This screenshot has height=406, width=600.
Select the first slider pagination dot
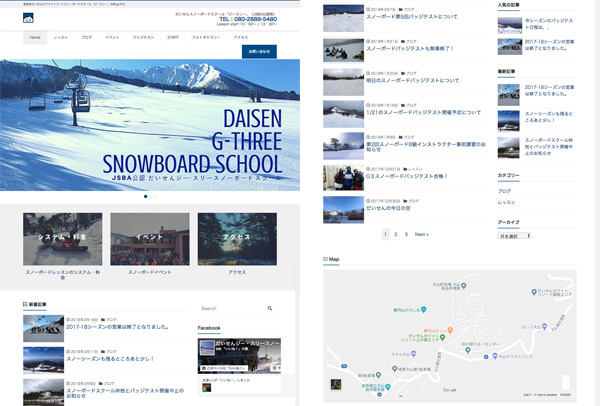tap(146, 196)
